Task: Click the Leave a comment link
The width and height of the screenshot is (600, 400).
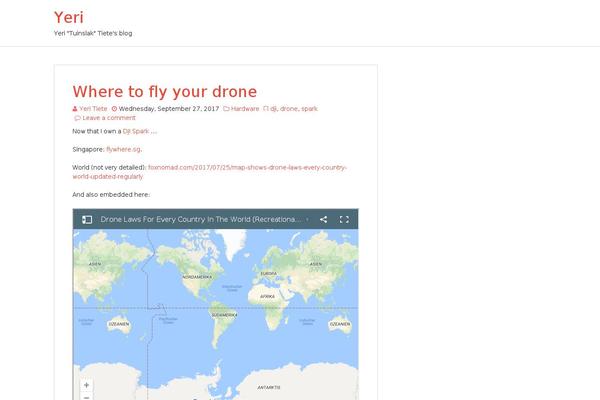Action: [109, 118]
